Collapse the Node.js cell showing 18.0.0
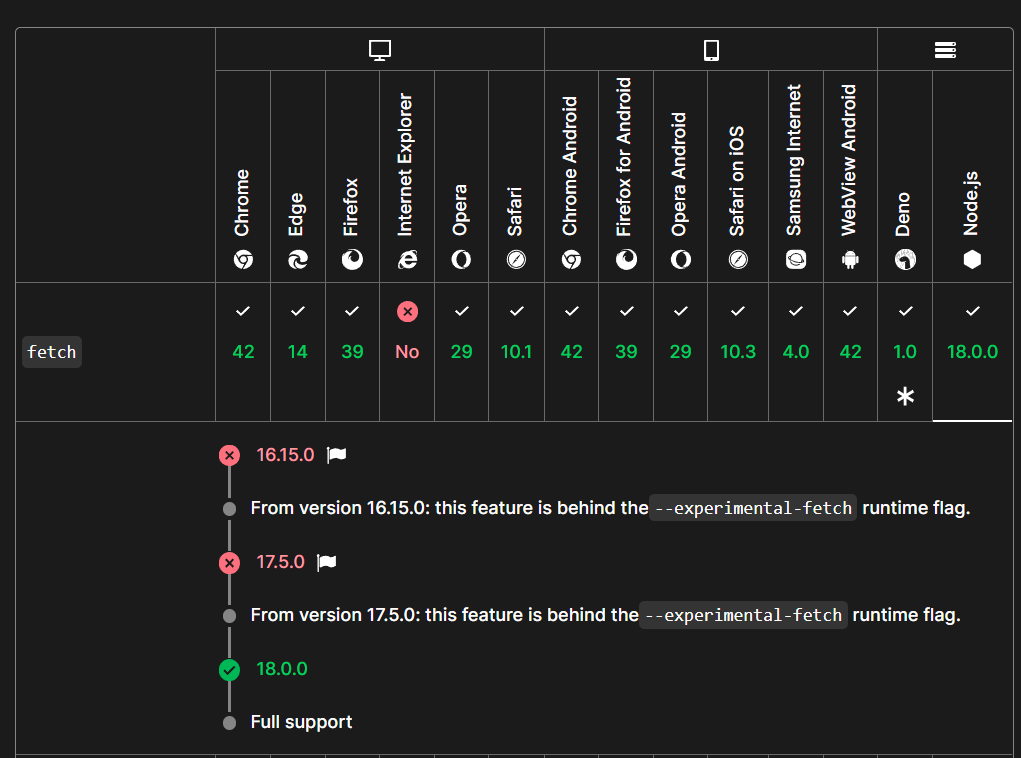The image size is (1021, 758). pyautogui.click(x=972, y=352)
